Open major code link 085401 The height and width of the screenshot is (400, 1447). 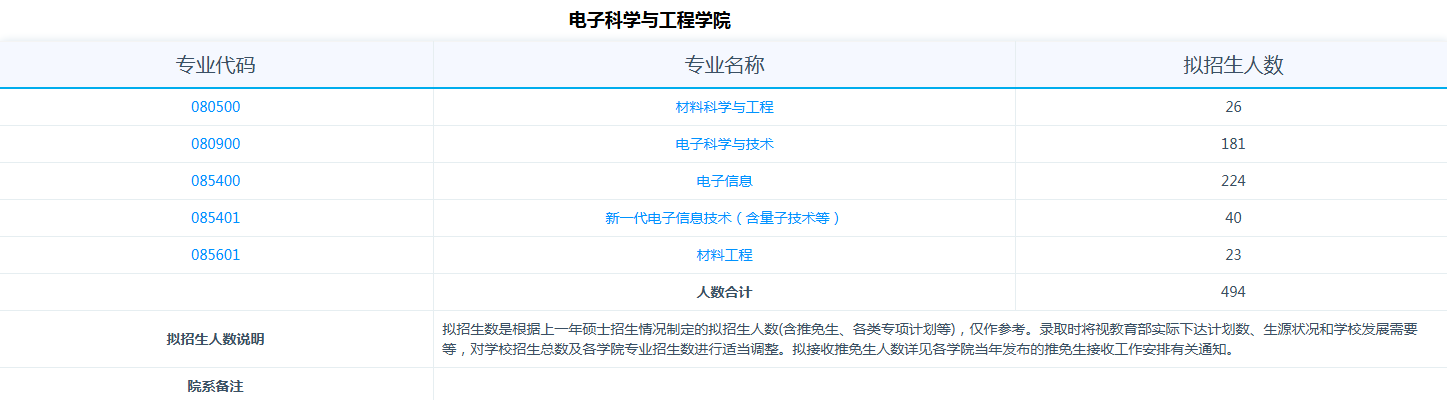click(x=216, y=218)
